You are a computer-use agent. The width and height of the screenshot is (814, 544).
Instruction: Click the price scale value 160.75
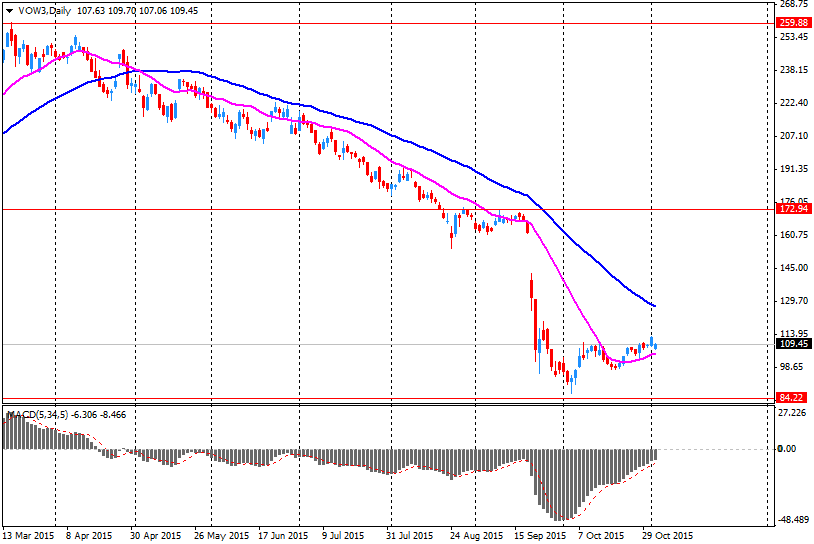click(794, 235)
